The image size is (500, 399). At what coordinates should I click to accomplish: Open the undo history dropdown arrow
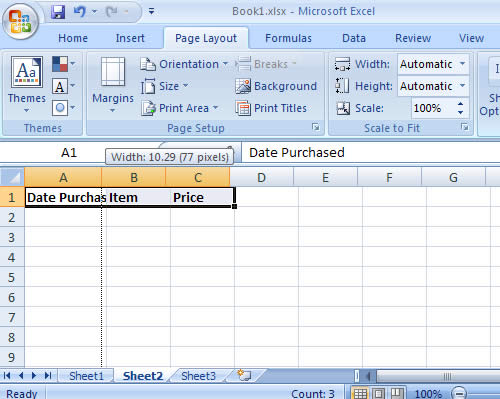[94, 12]
